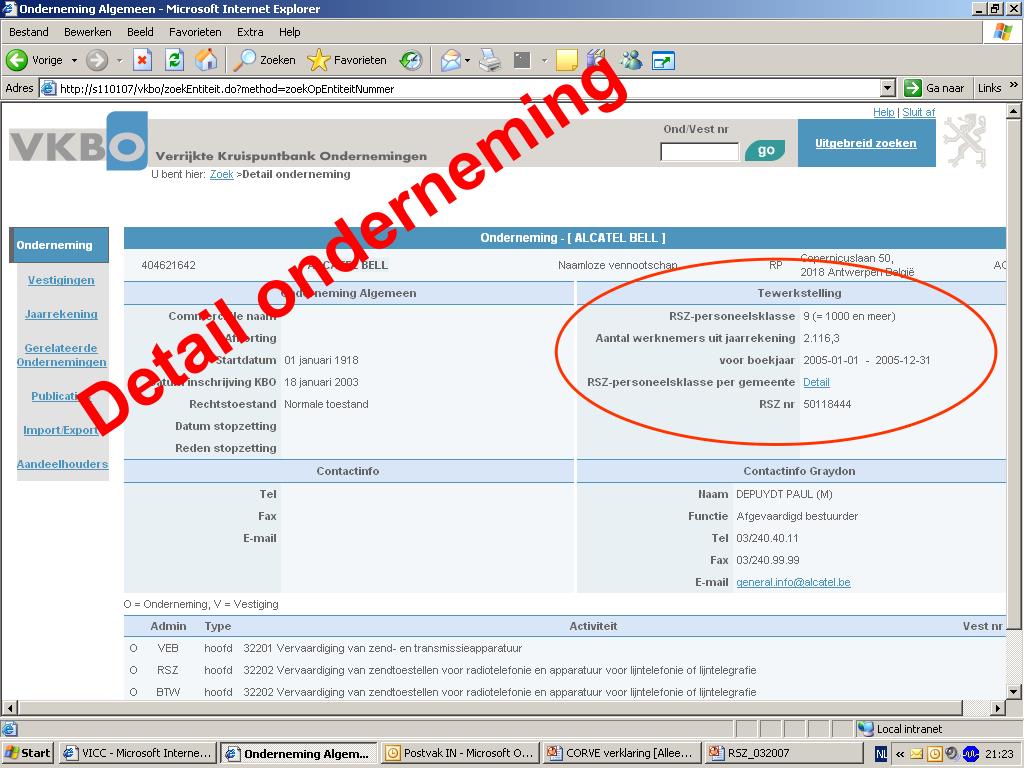The height and width of the screenshot is (768, 1024).
Task: Click the Stop page loading icon
Action: point(142,60)
